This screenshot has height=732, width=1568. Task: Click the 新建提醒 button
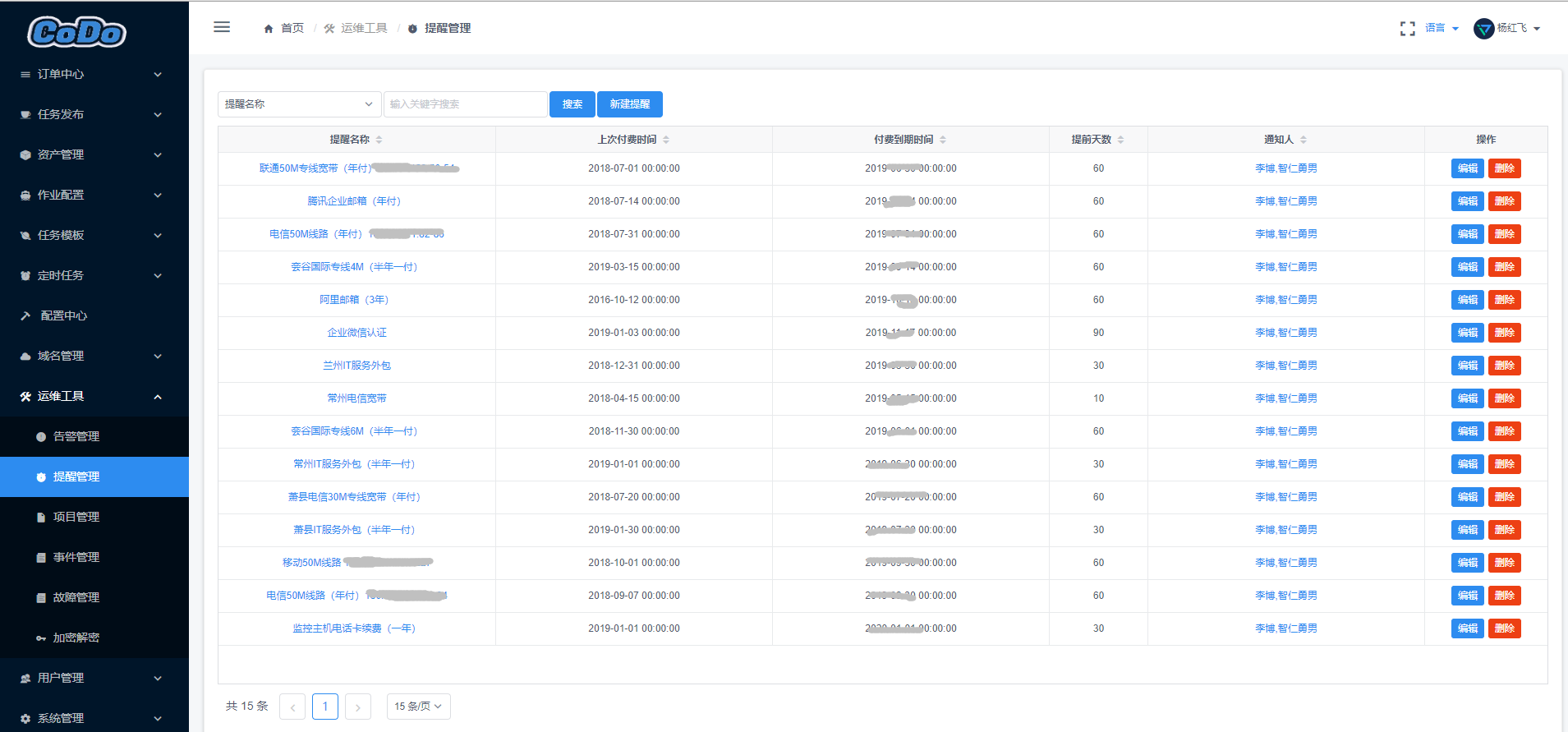(630, 104)
